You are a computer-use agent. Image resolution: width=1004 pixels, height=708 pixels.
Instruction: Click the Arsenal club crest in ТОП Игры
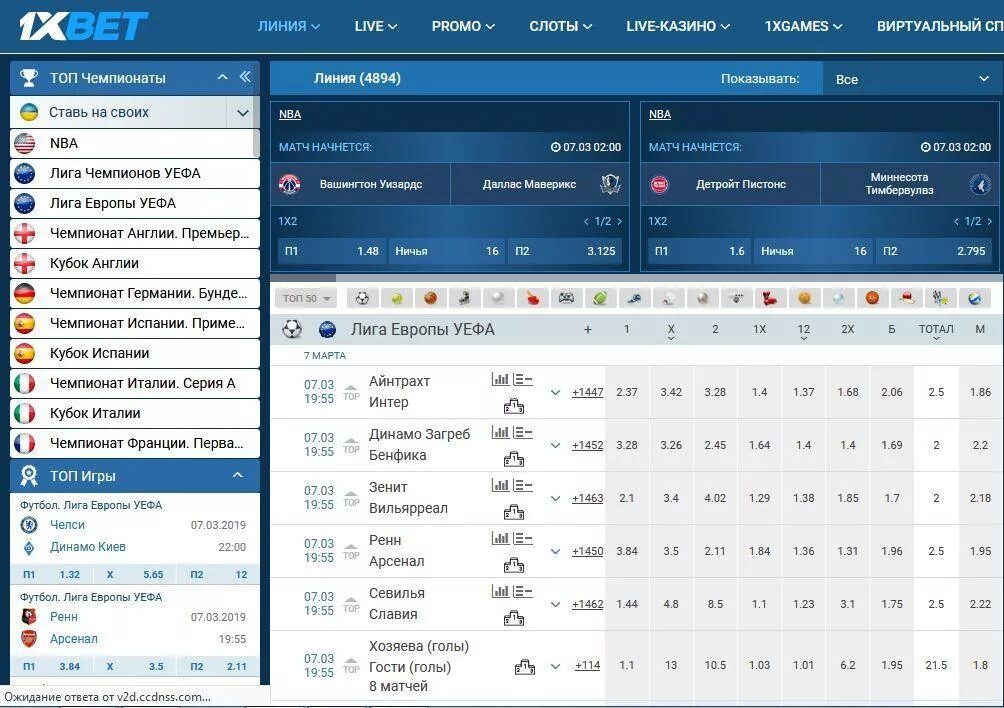(29, 638)
